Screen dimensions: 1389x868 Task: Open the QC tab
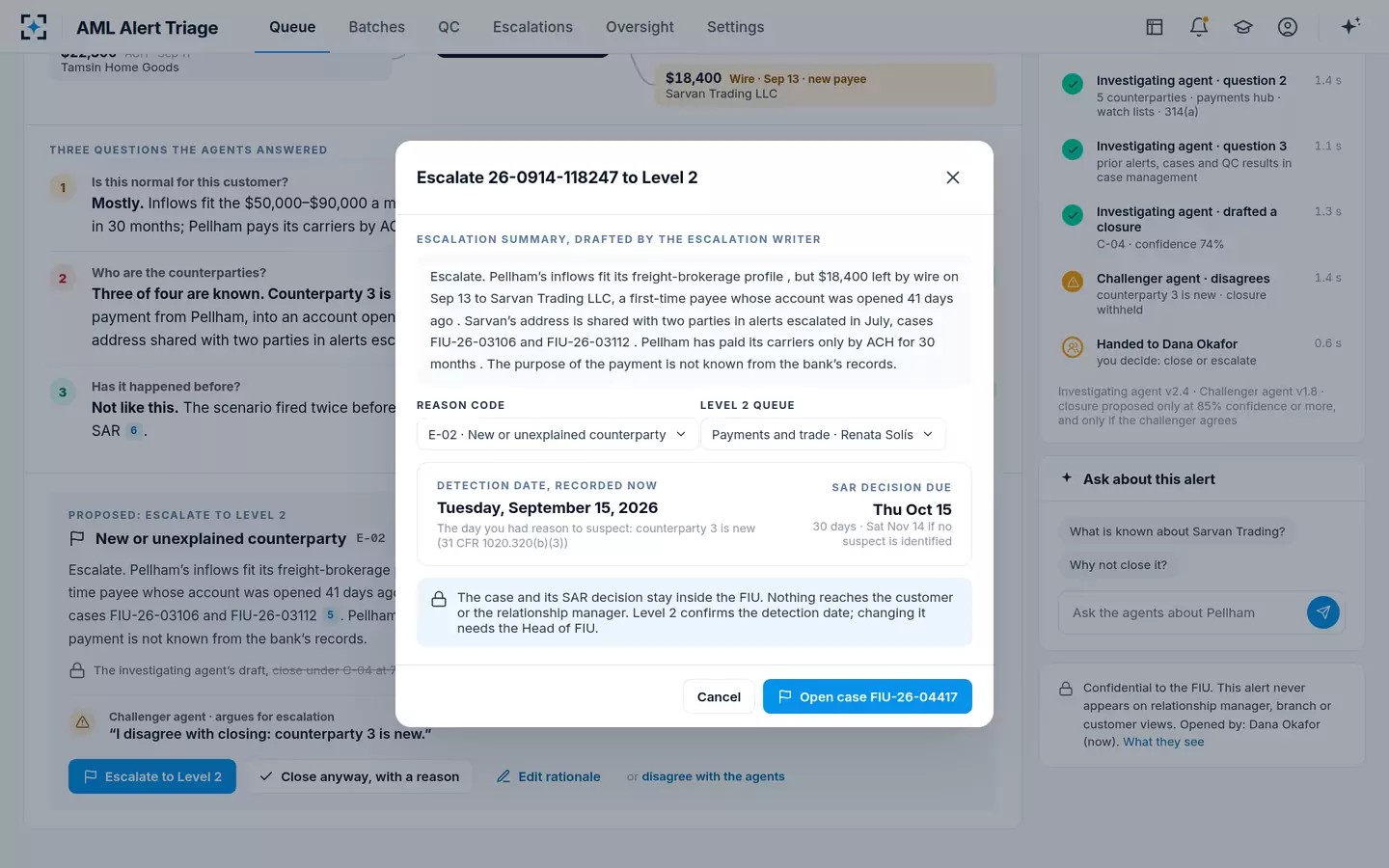(x=449, y=27)
